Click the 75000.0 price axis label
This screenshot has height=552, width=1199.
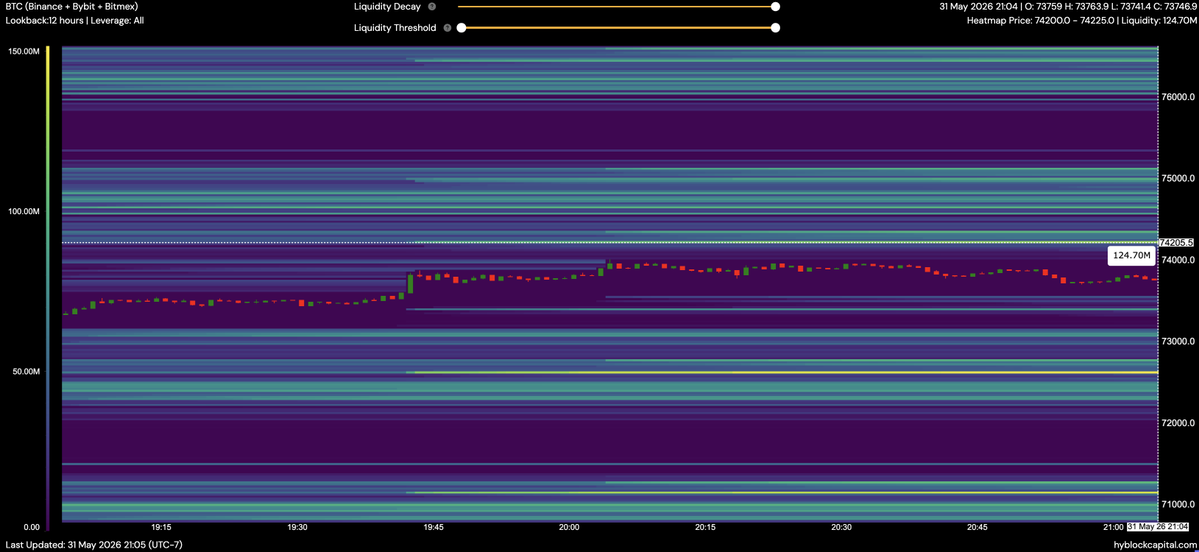click(1178, 178)
